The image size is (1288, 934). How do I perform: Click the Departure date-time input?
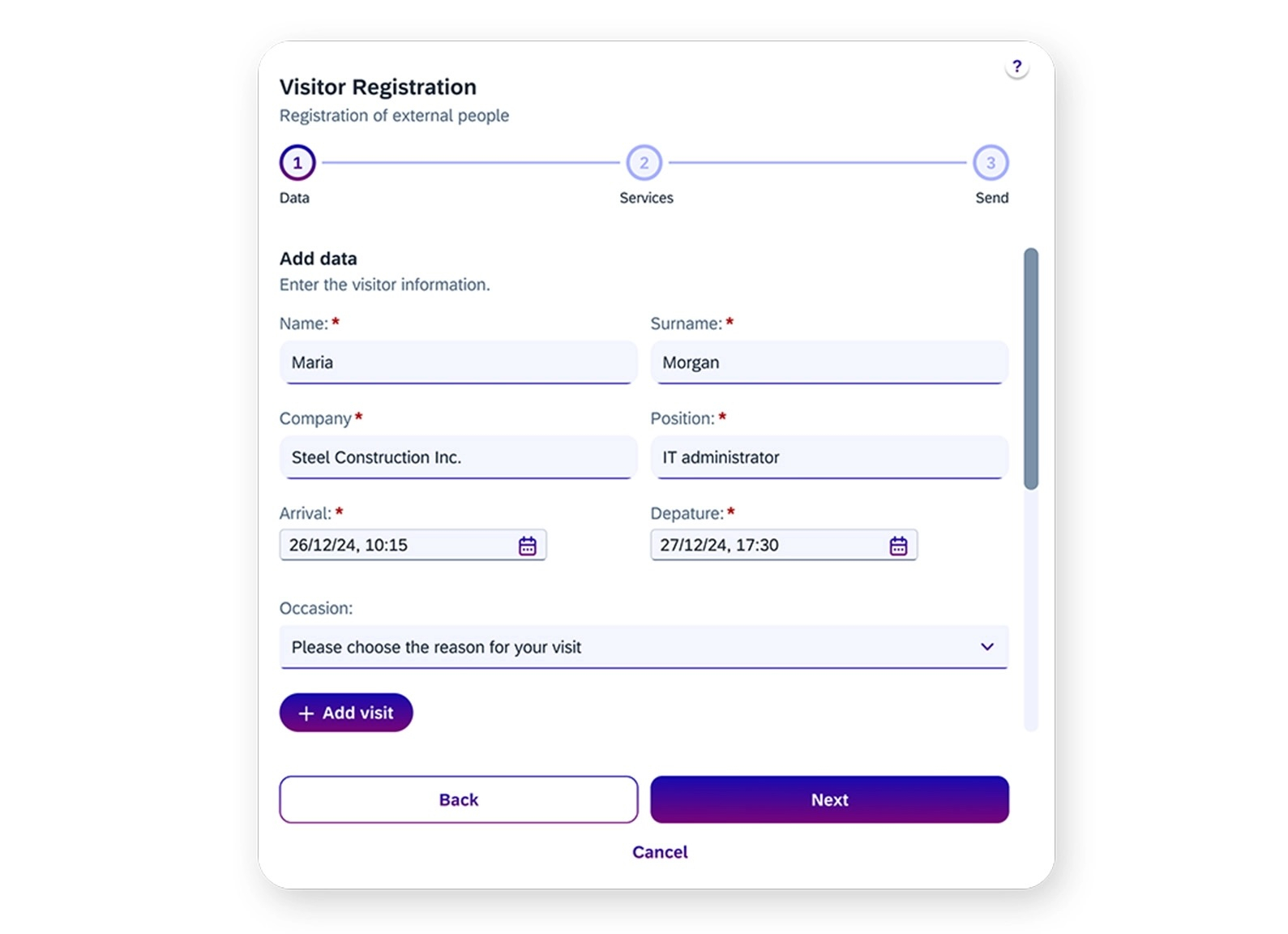click(x=768, y=546)
